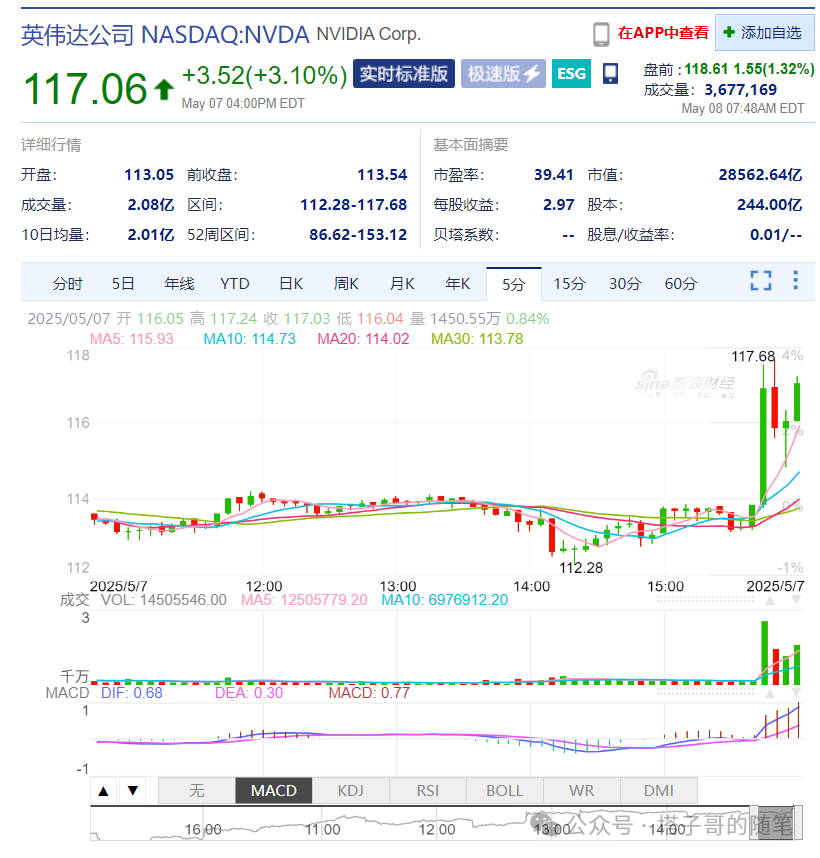
Task: Click the DIF: 0.68 label
Action: [x=132, y=693]
